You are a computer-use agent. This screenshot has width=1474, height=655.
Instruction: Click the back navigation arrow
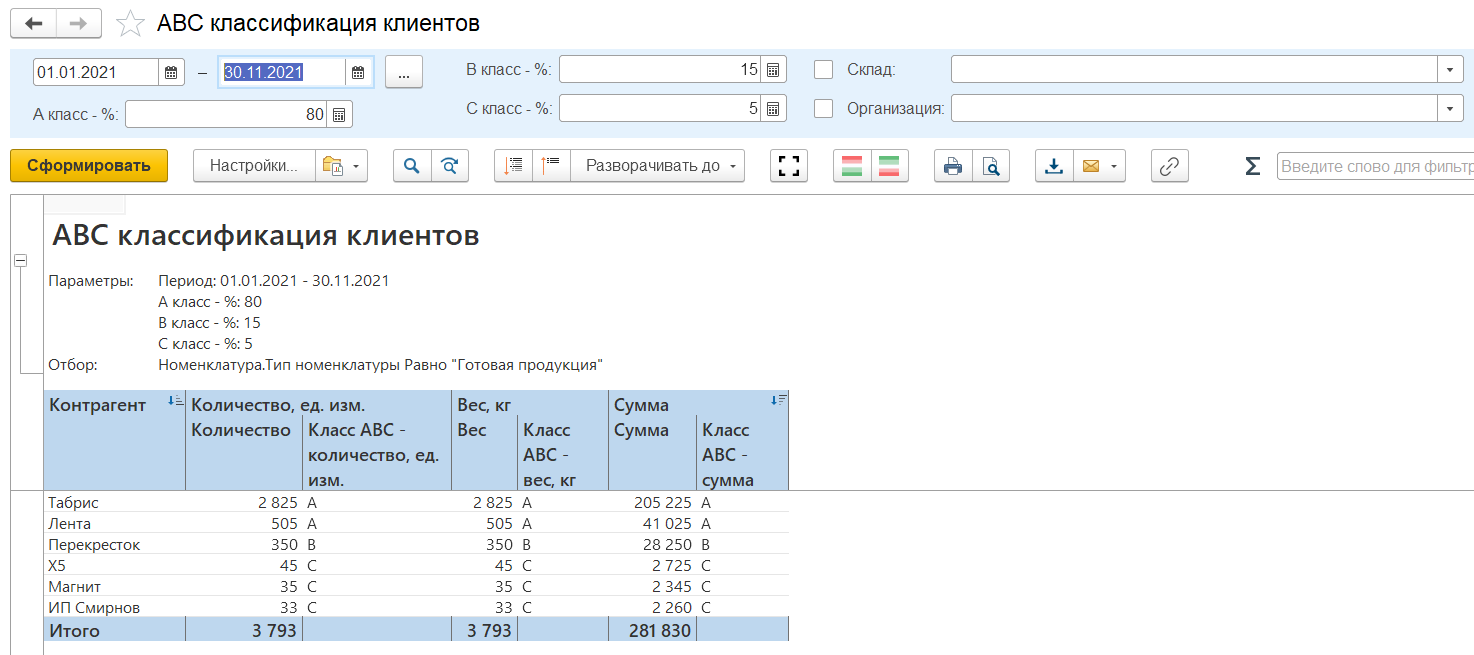tap(33, 23)
